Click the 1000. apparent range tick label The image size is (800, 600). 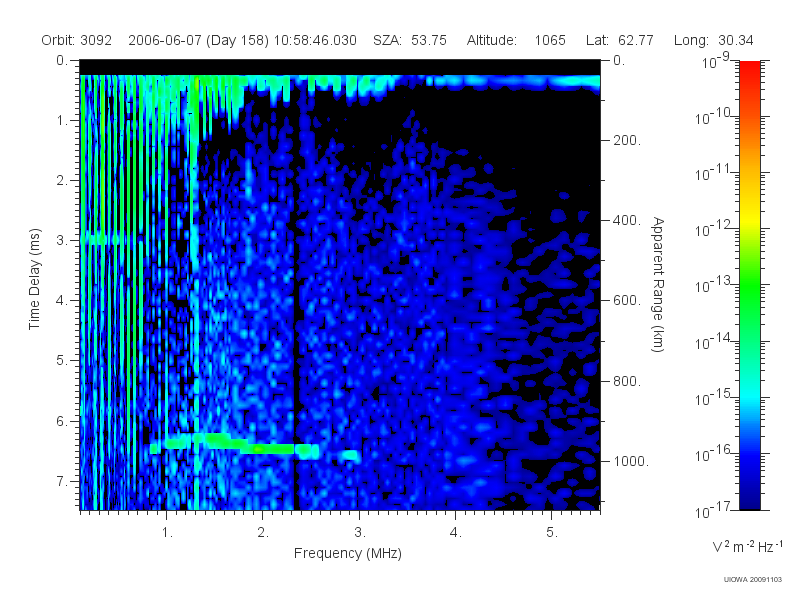pos(631,461)
